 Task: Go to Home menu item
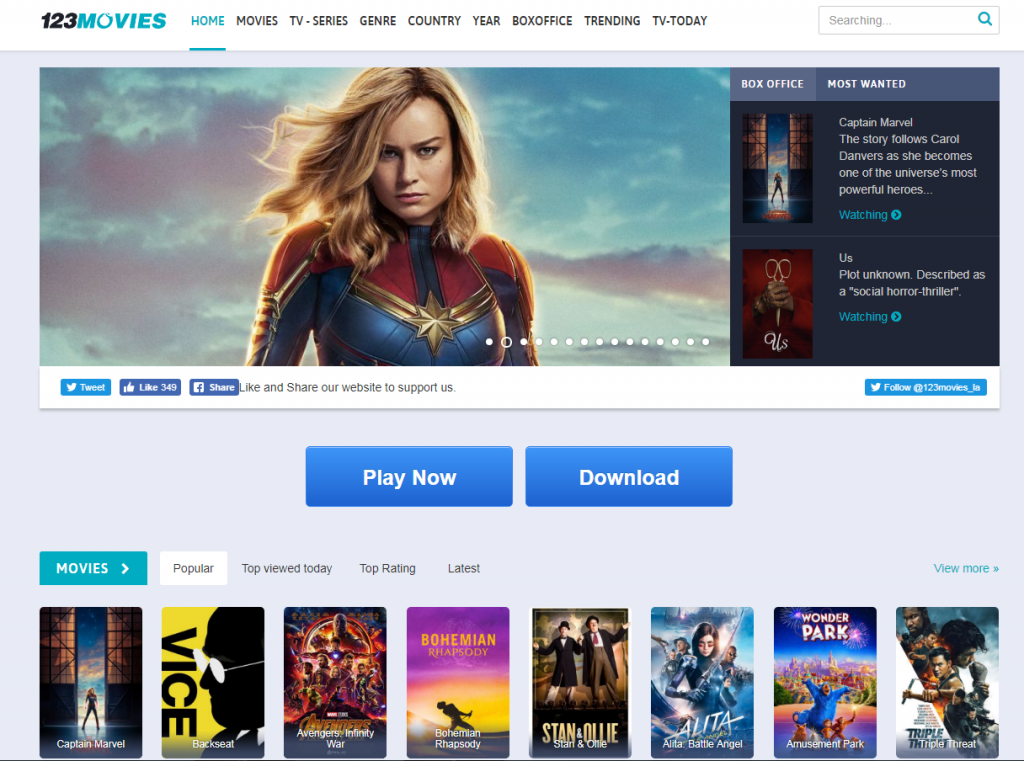(x=208, y=21)
